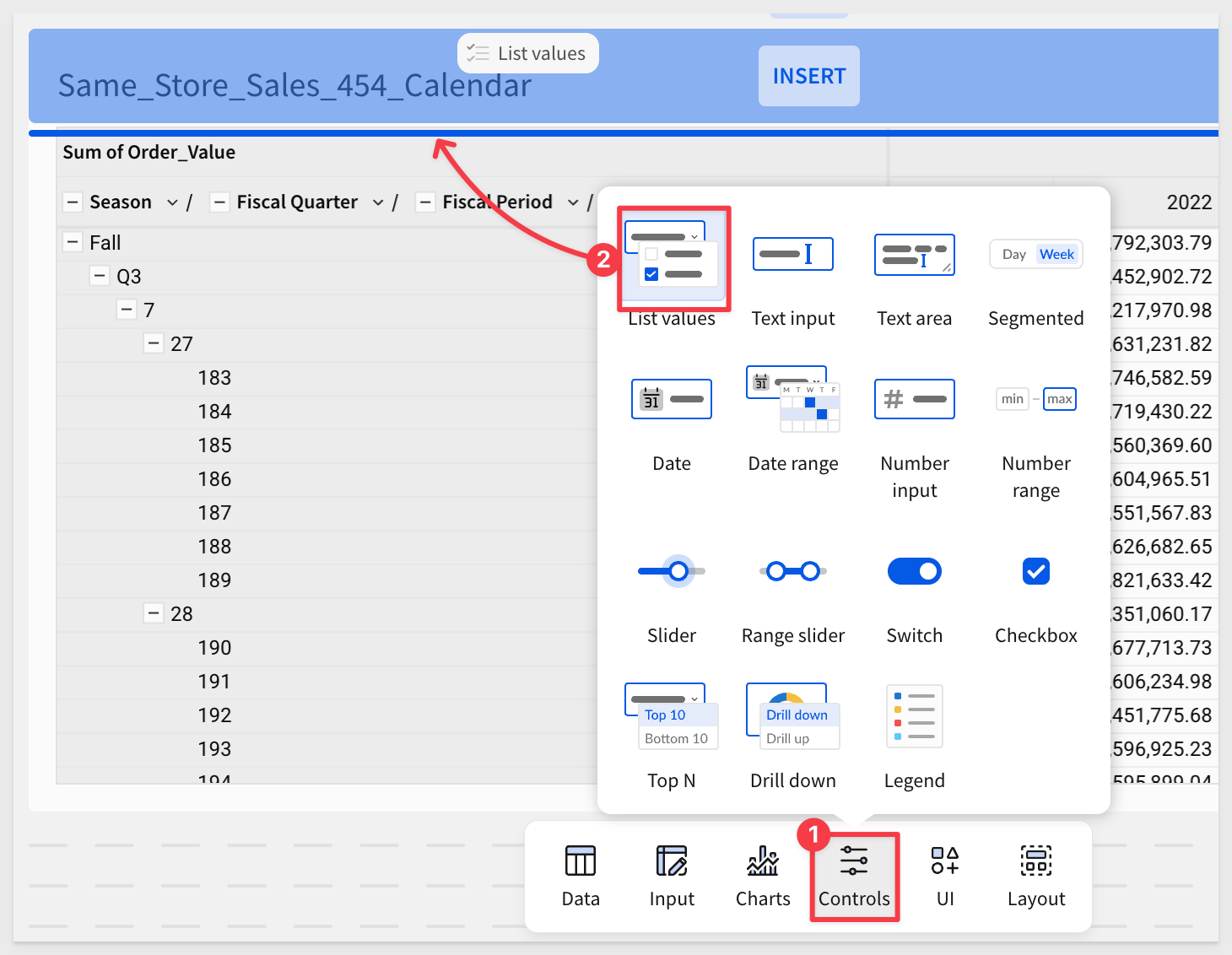Collapse the Fall season row
Image resolution: width=1232 pixels, height=955 pixels.
coord(73,243)
